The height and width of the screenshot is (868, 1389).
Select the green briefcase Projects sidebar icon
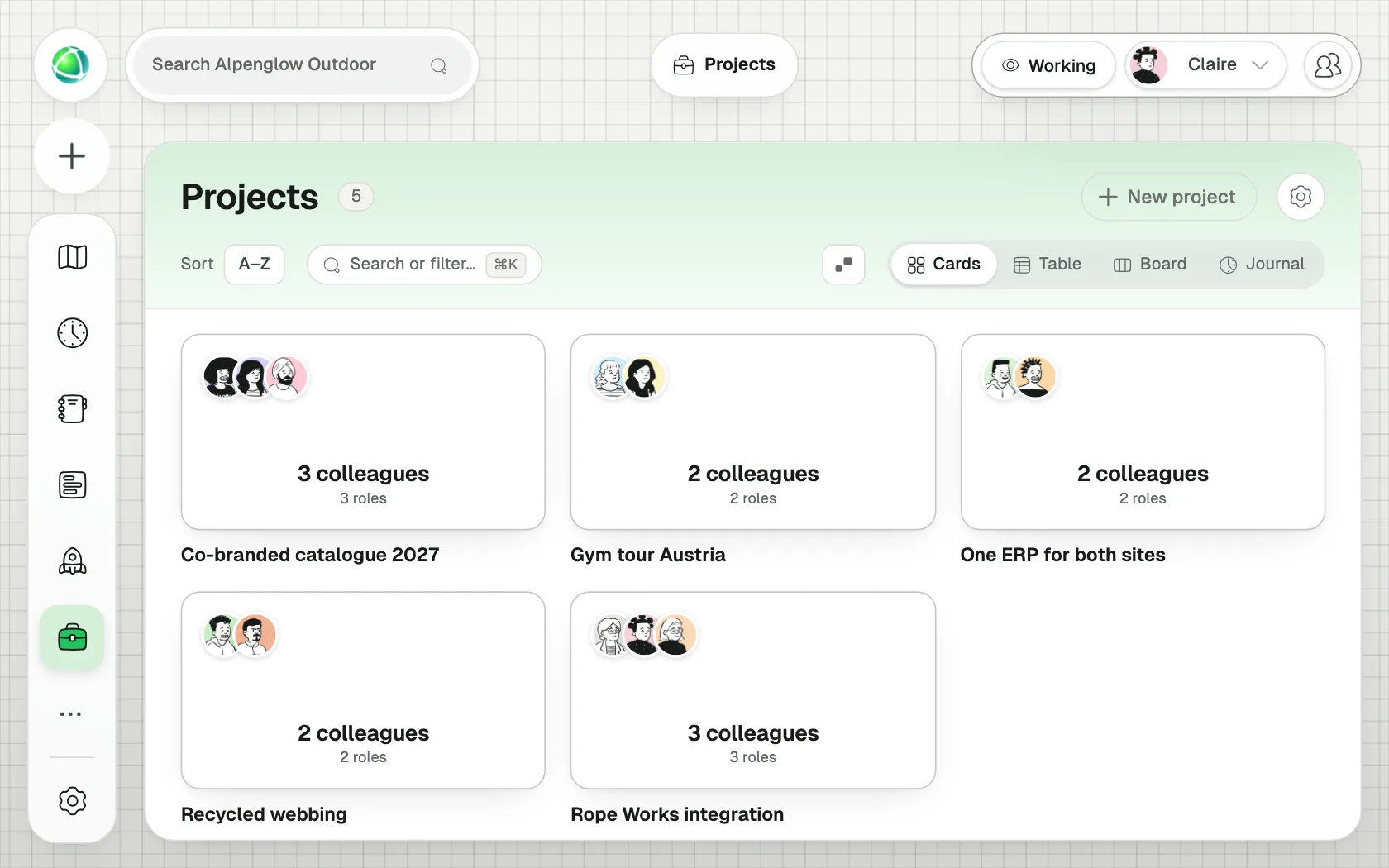pyautogui.click(x=72, y=637)
